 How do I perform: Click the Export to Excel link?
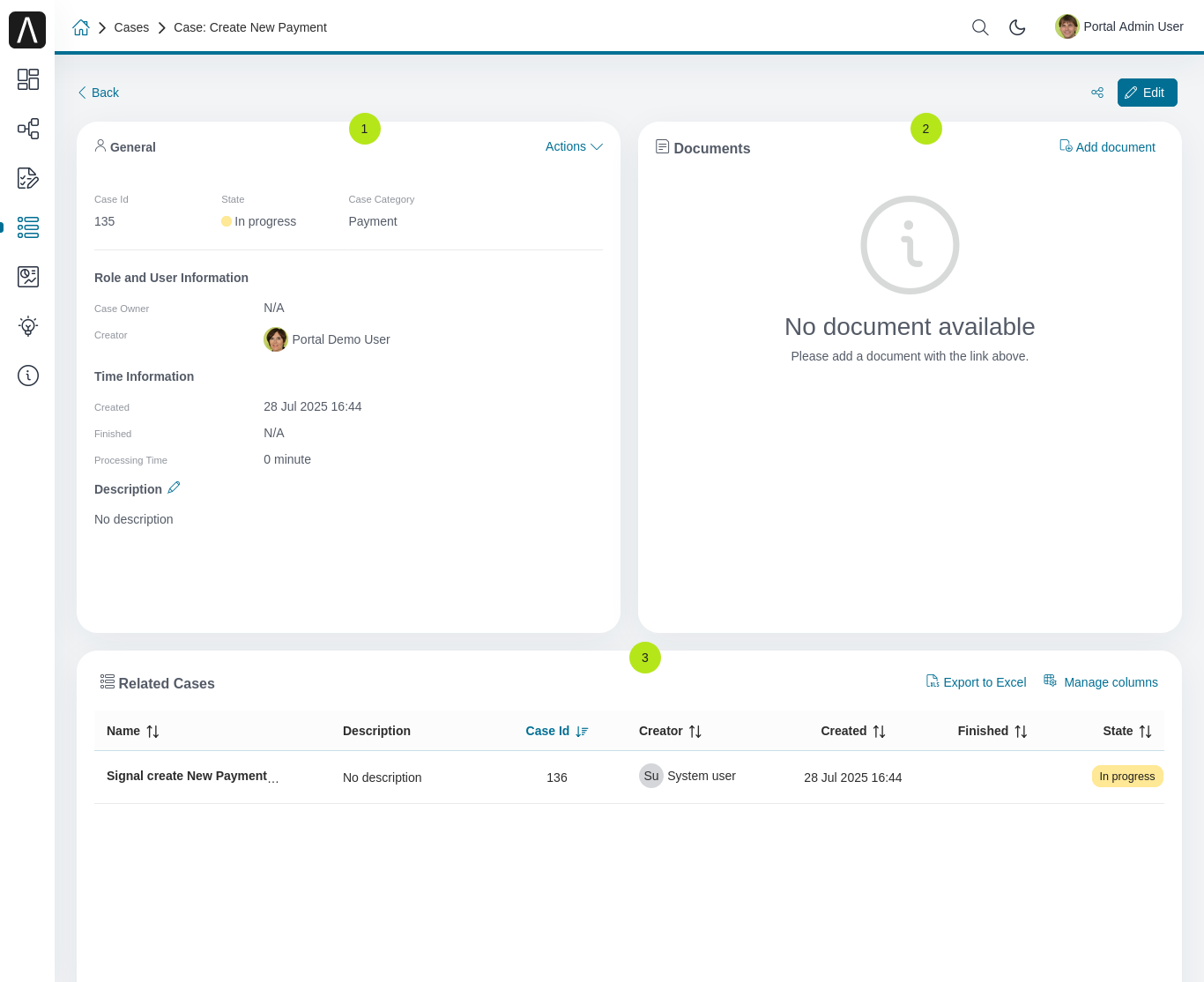[976, 682]
